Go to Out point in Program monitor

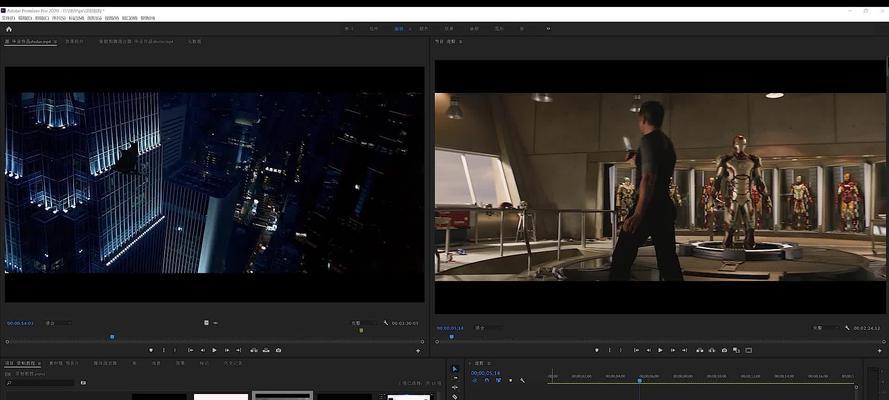coord(684,350)
